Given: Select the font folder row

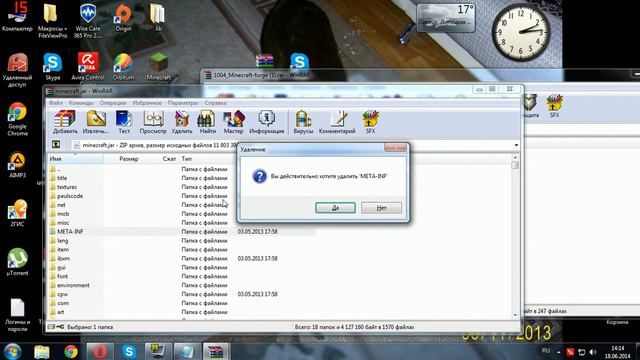Looking at the screenshot, I should 181,276.
